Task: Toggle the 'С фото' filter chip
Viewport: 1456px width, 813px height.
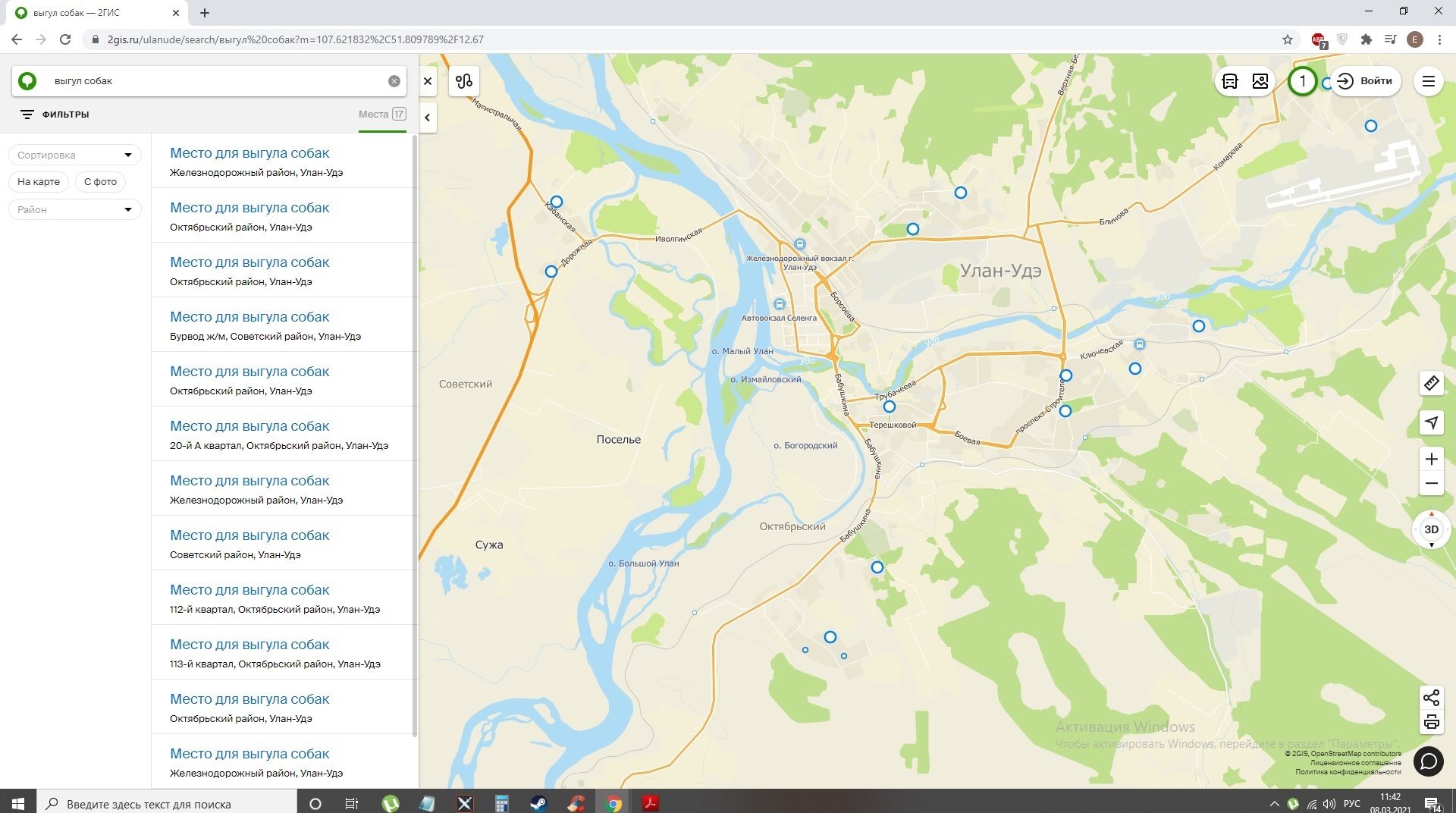Action: click(x=100, y=182)
